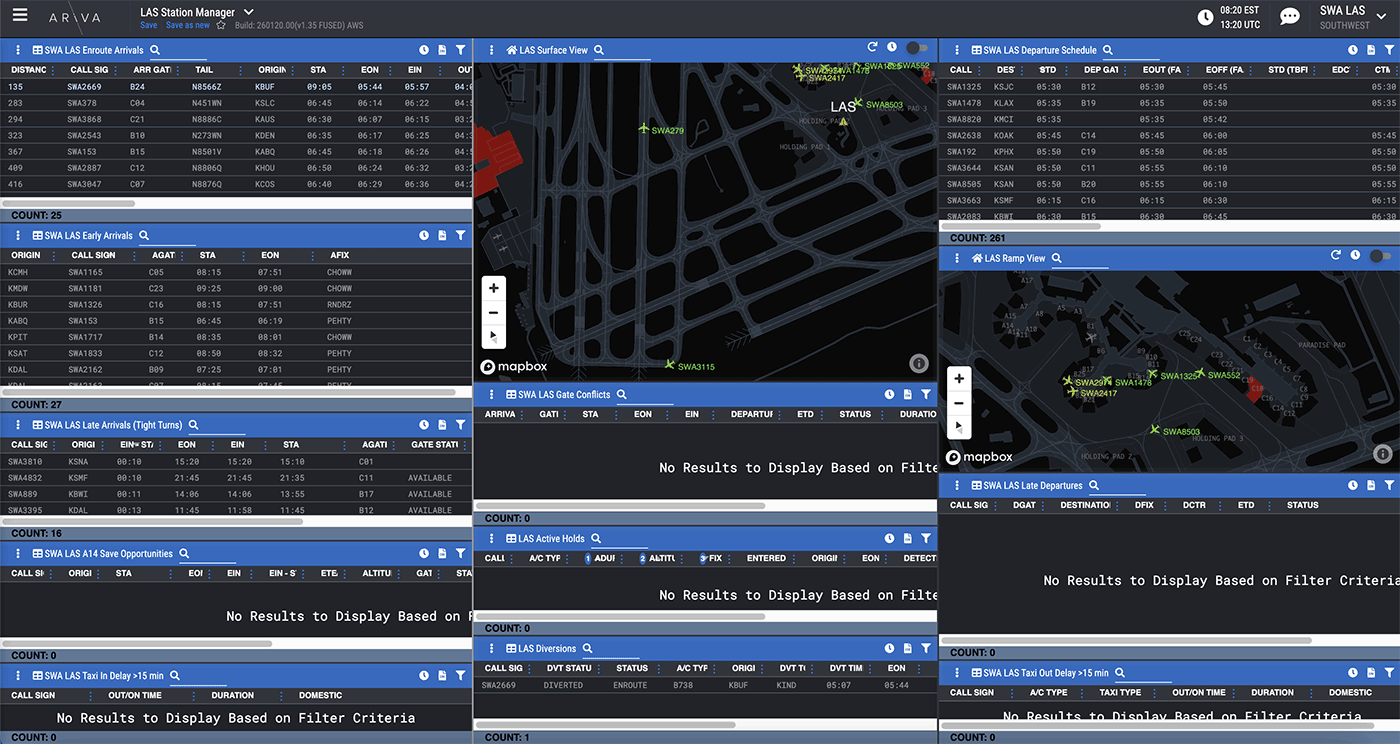Click filter icon in Enroute Arrivals panel
This screenshot has height=744, width=1400.
460,50
